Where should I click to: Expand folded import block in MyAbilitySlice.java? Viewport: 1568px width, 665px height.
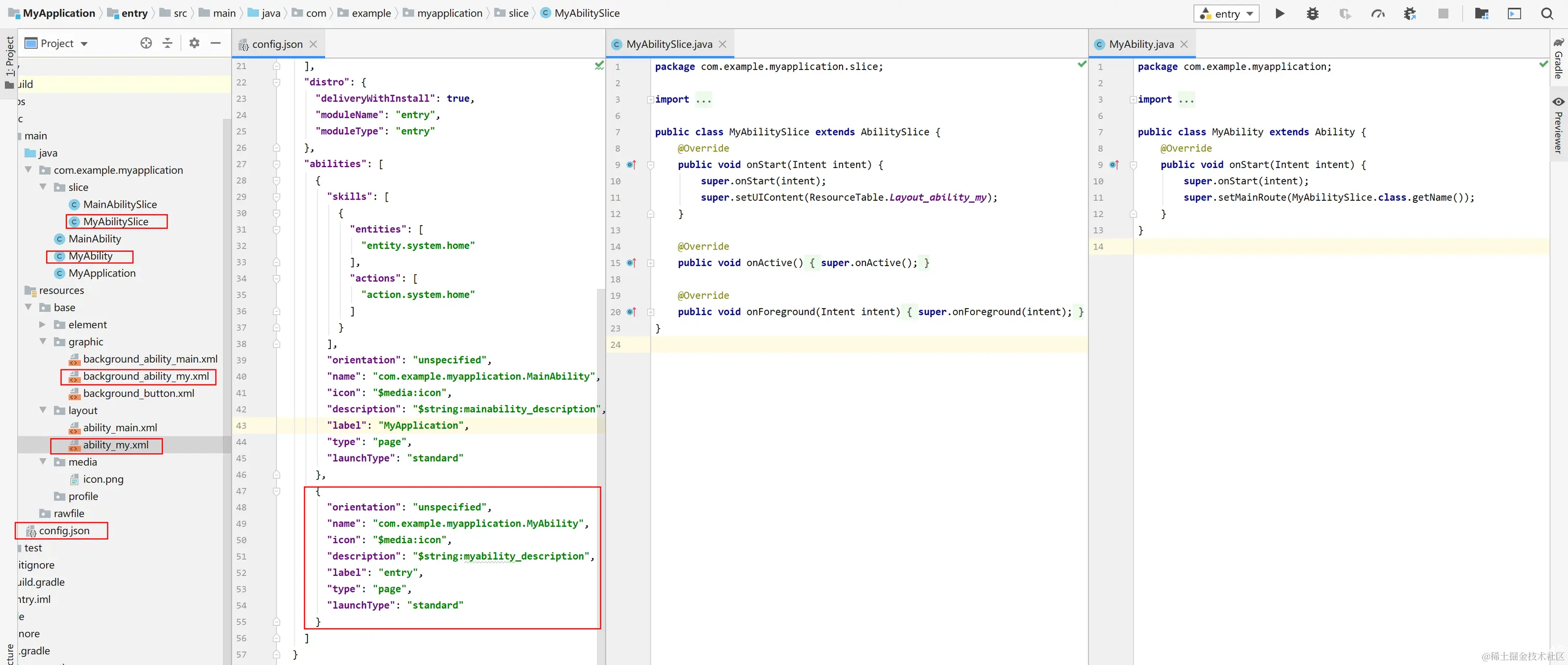click(650, 99)
